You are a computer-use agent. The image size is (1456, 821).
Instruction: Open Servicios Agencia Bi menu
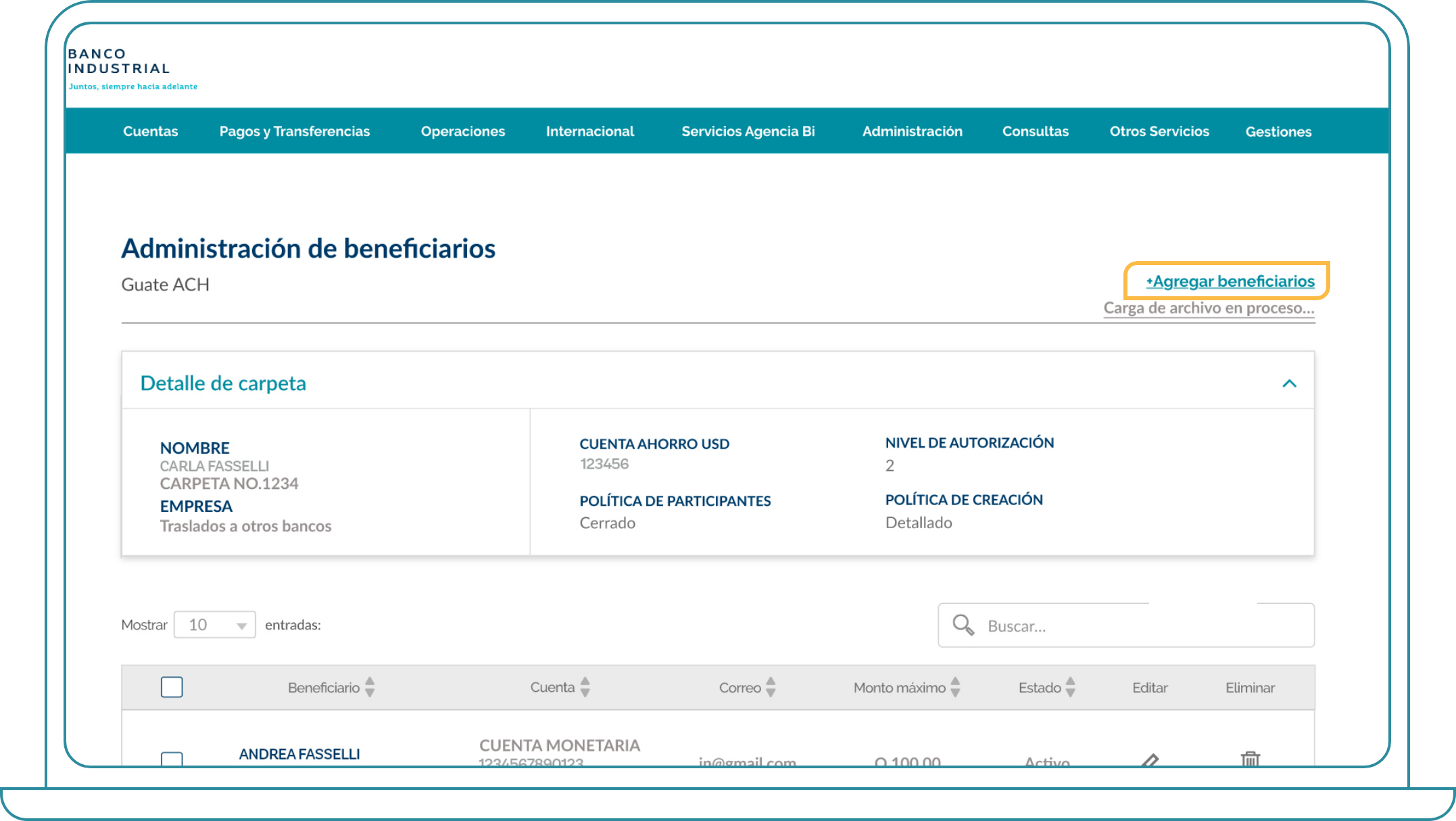coord(748,131)
